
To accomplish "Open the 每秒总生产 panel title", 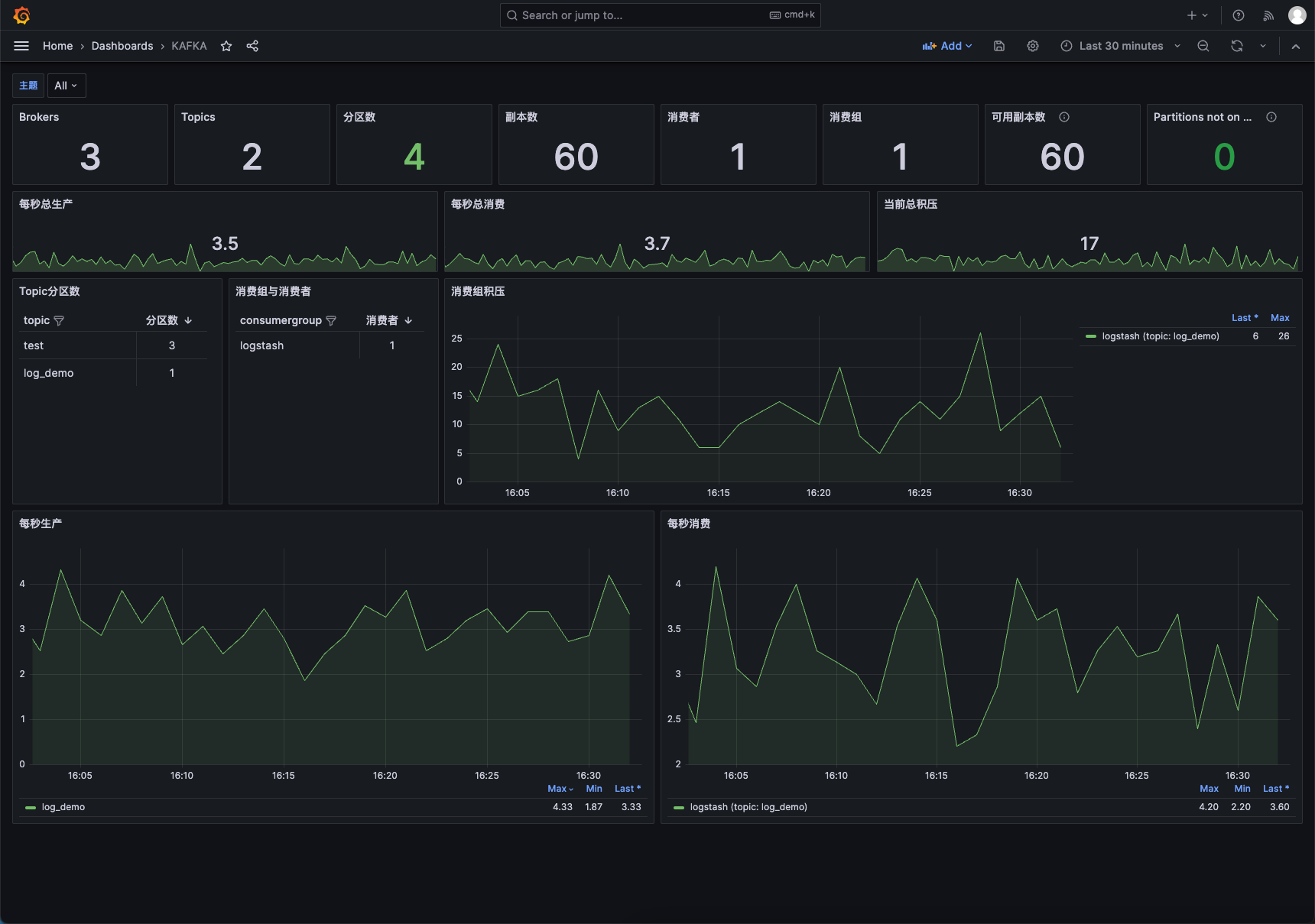I will pyautogui.click(x=46, y=204).
